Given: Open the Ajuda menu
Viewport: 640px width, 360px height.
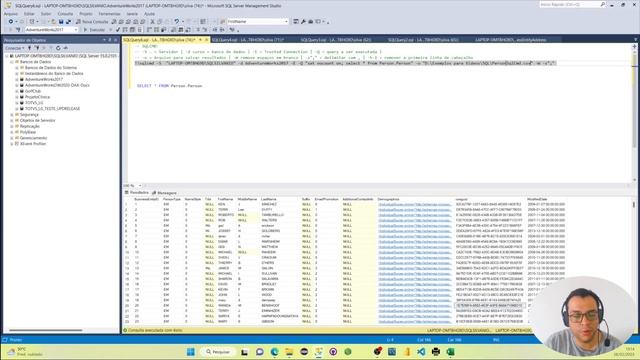Looking at the screenshot, I should coord(149,14).
